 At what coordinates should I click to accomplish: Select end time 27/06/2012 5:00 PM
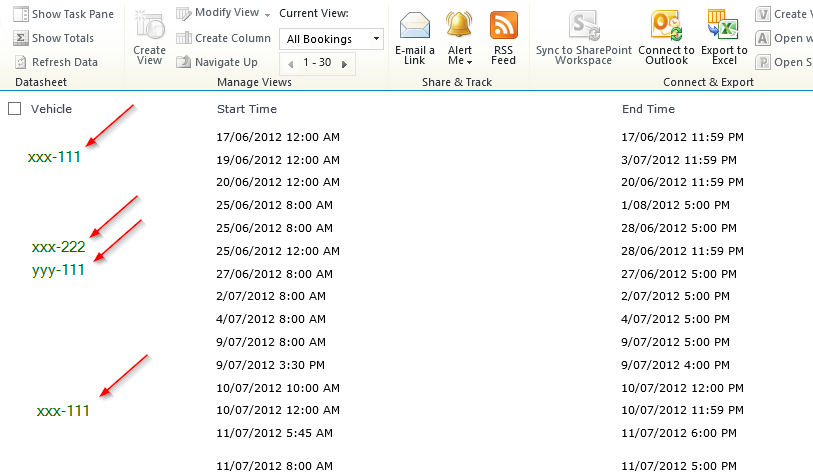click(x=679, y=274)
